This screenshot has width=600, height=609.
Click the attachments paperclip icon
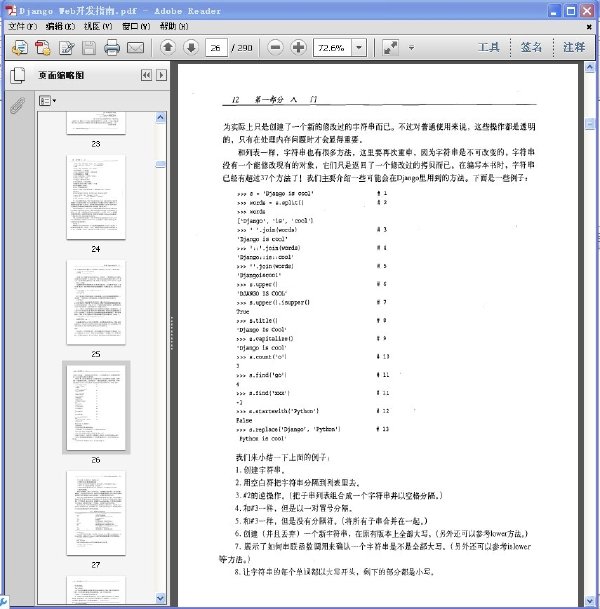17,106
